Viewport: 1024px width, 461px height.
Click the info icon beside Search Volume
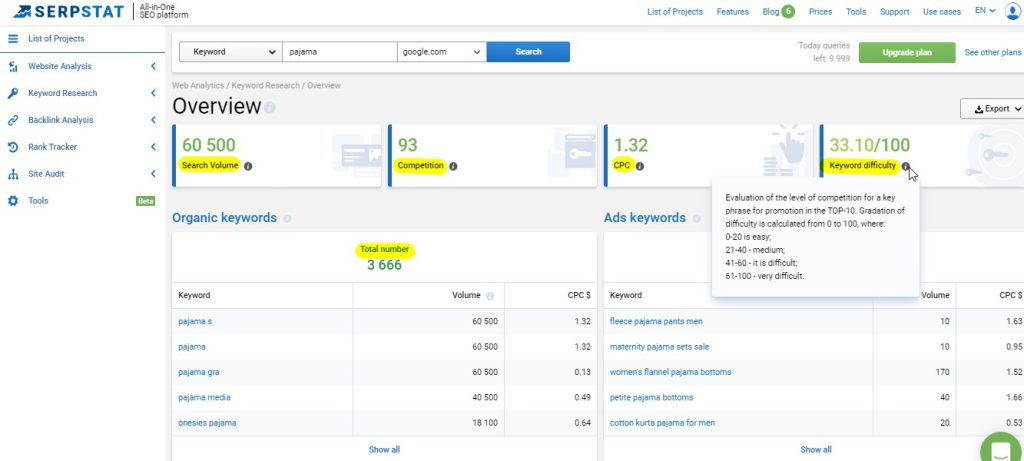248,166
